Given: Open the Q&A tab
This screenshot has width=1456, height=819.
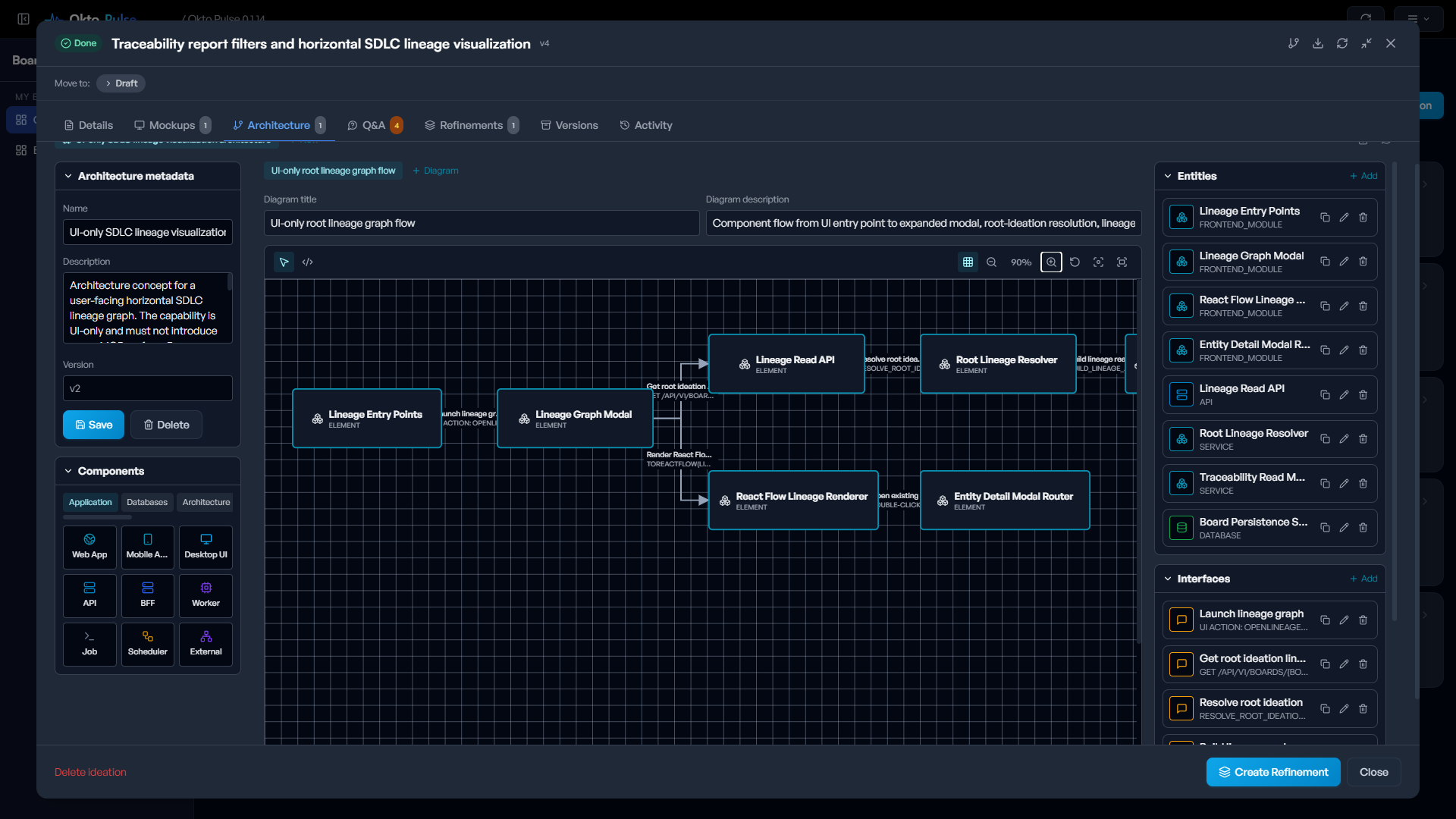Looking at the screenshot, I should coord(375,125).
